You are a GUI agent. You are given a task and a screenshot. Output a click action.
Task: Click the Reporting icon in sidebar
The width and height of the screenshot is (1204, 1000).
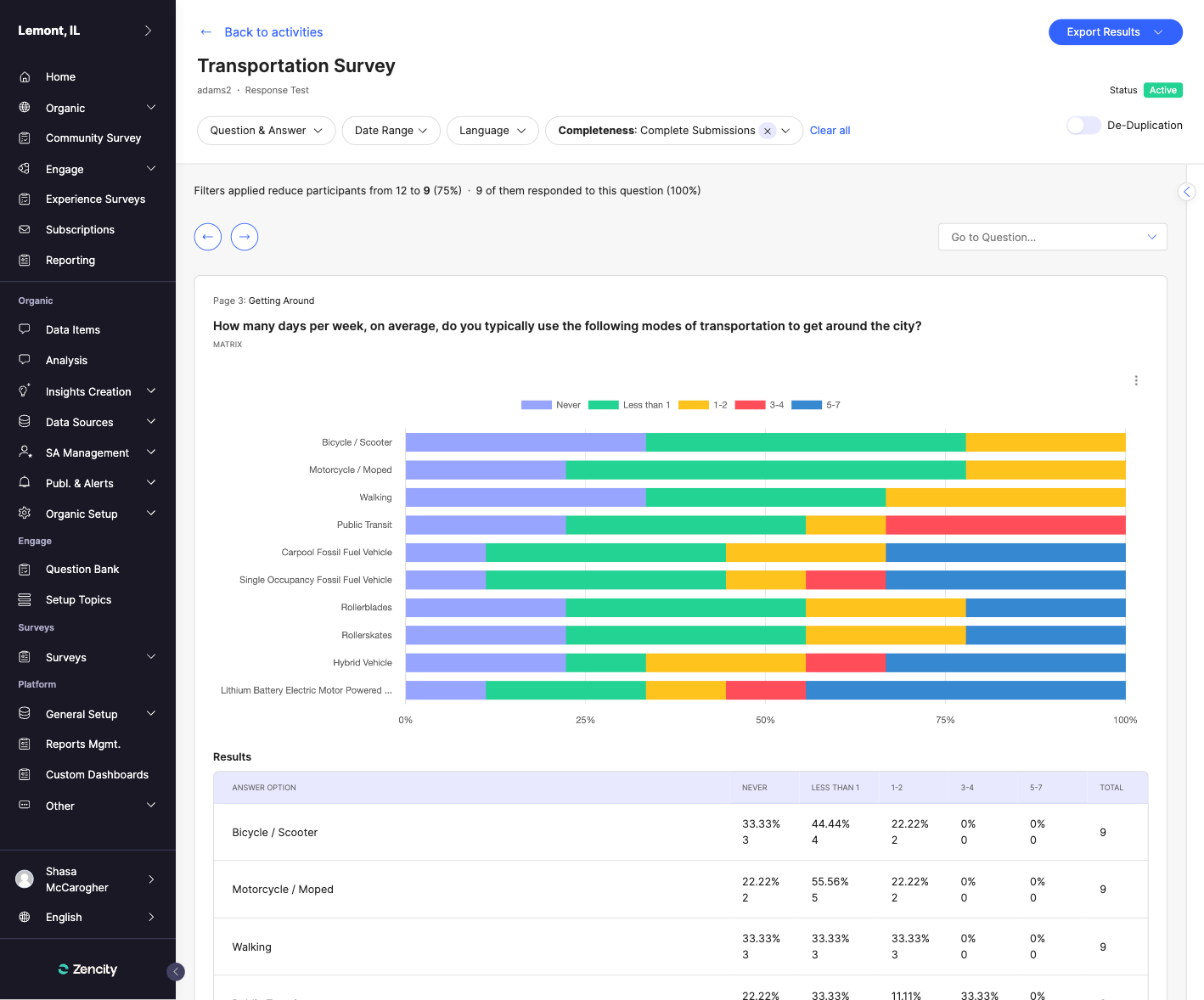point(25,261)
